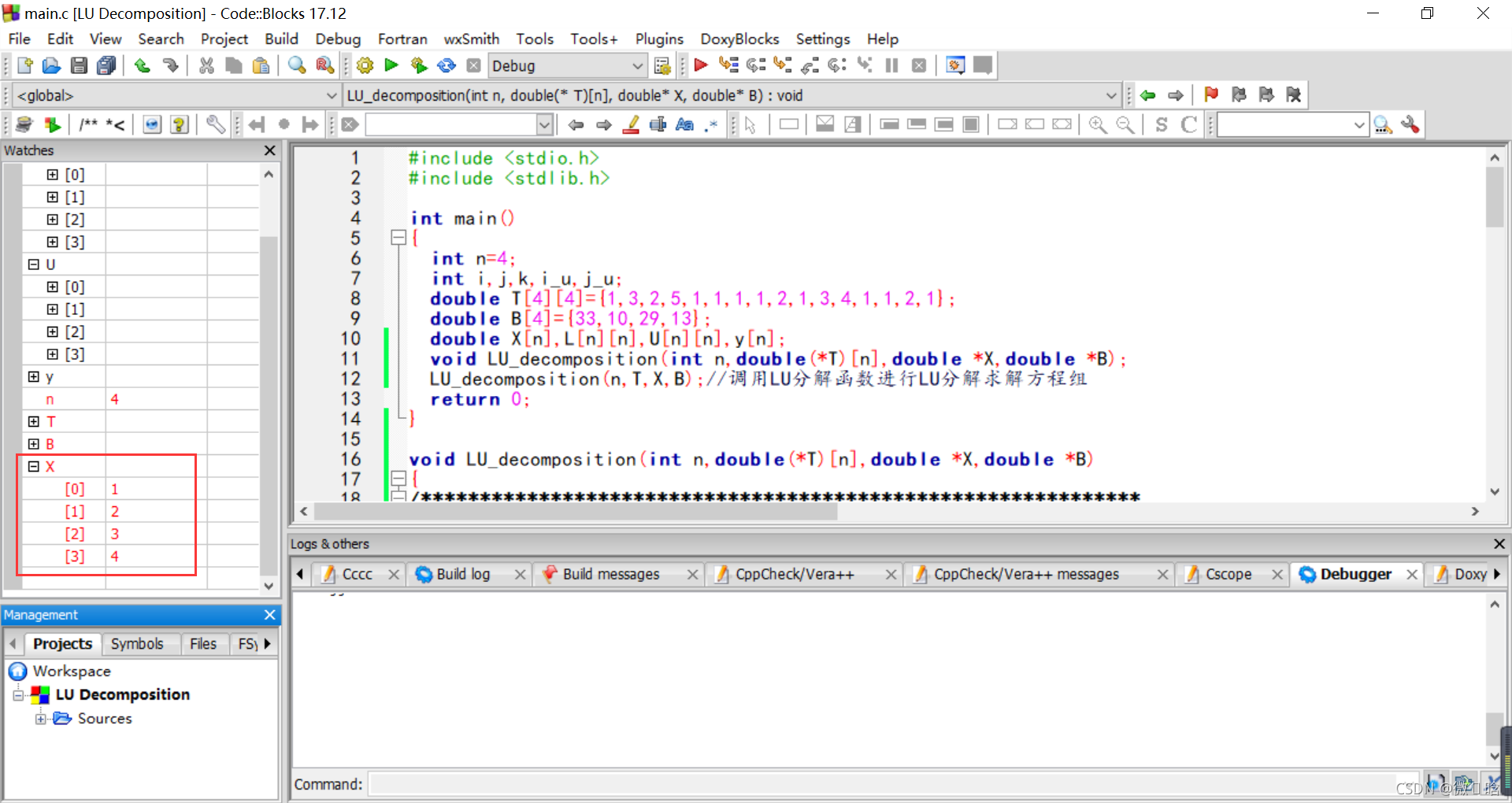
Task: Open the Debug menu
Action: pos(338,39)
